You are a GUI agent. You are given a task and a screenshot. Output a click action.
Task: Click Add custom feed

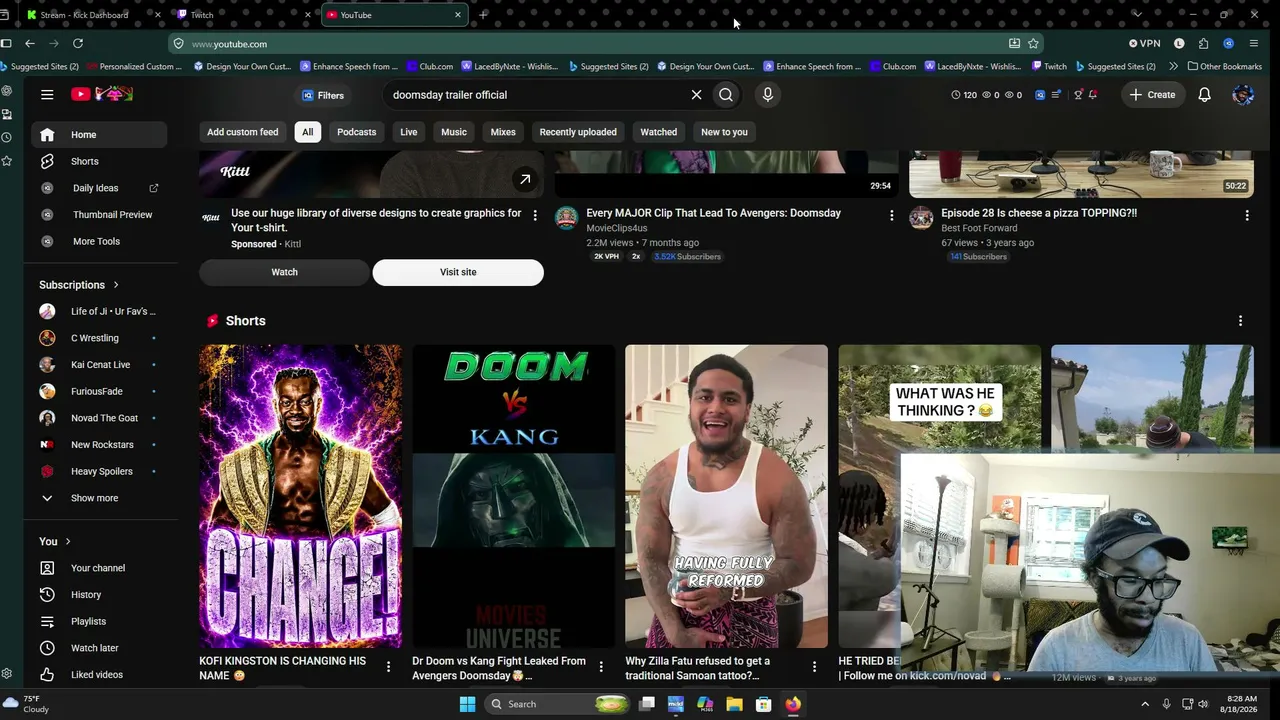click(x=243, y=132)
